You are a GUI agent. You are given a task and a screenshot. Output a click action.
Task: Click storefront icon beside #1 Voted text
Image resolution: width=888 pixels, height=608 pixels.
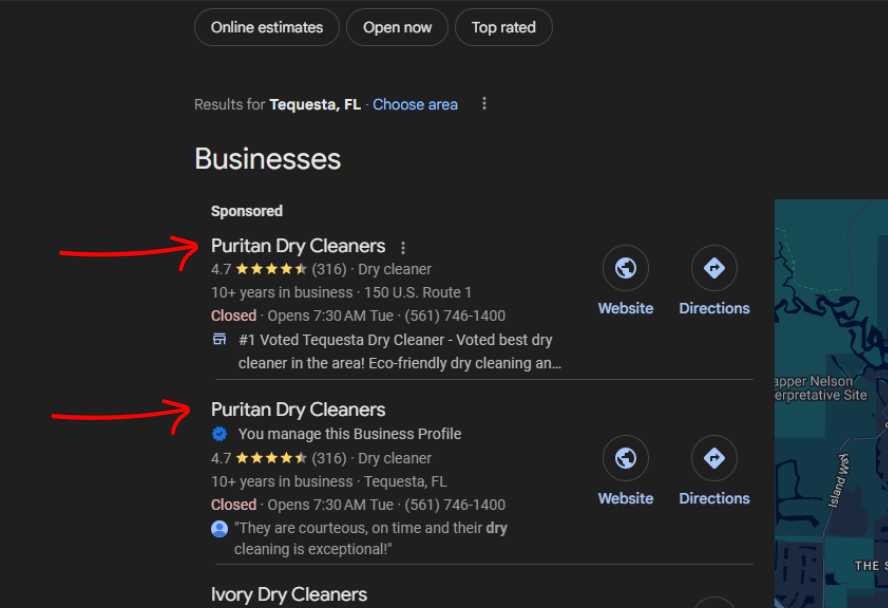click(x=220, y=340)
